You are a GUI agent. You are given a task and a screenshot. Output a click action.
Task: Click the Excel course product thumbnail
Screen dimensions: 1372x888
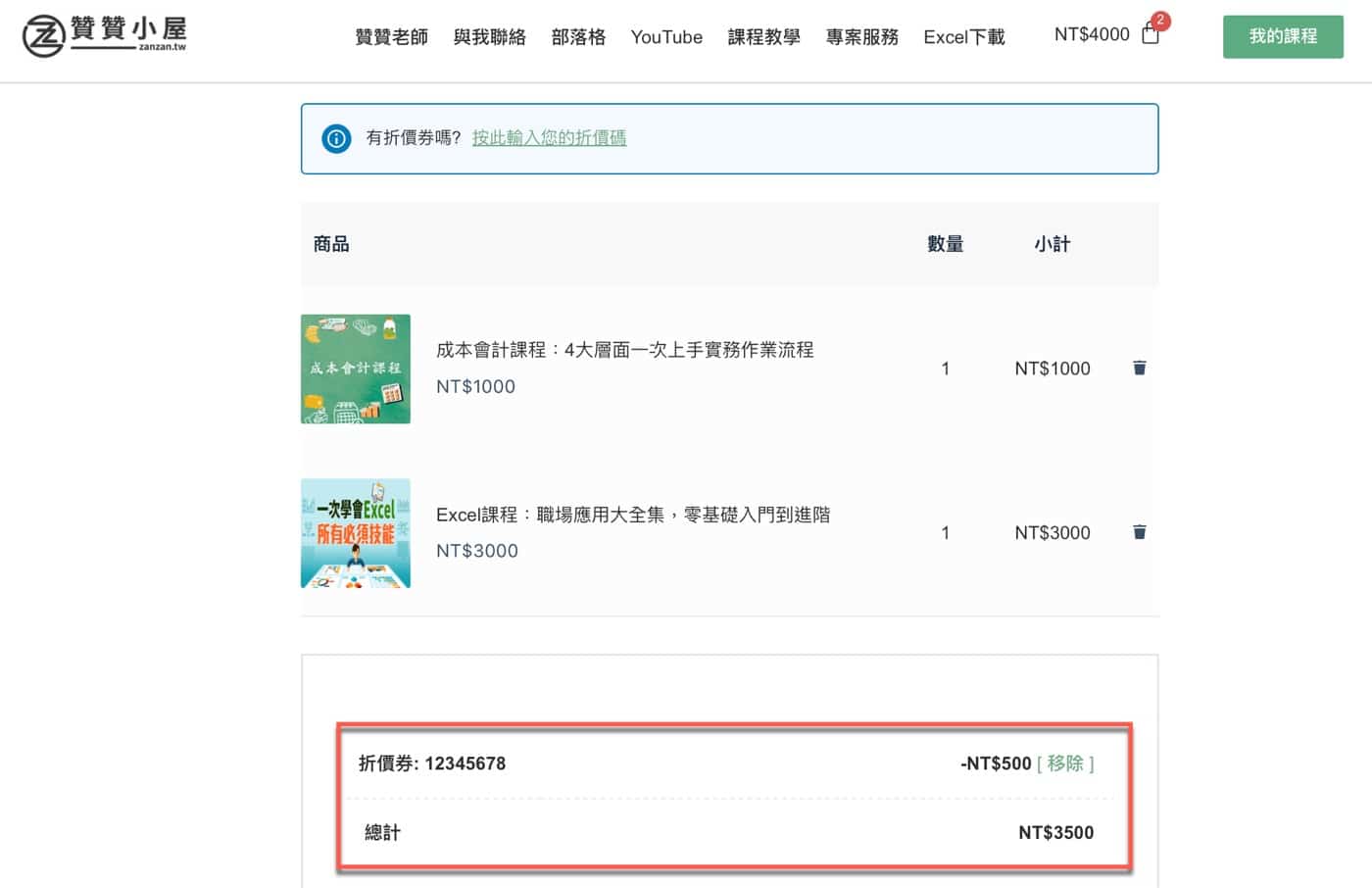356,533
